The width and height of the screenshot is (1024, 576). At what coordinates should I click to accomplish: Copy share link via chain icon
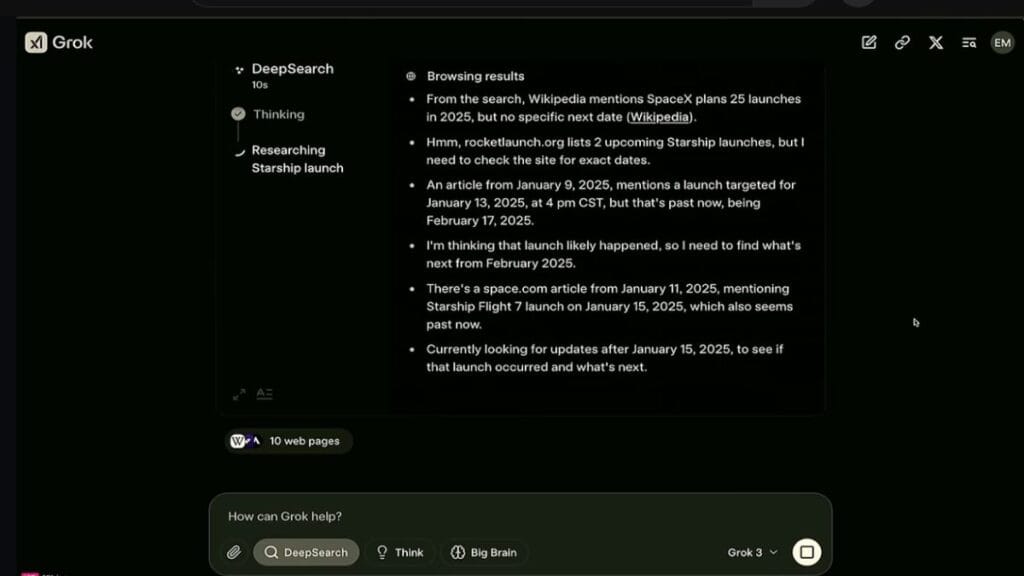[x=902, y=42]
